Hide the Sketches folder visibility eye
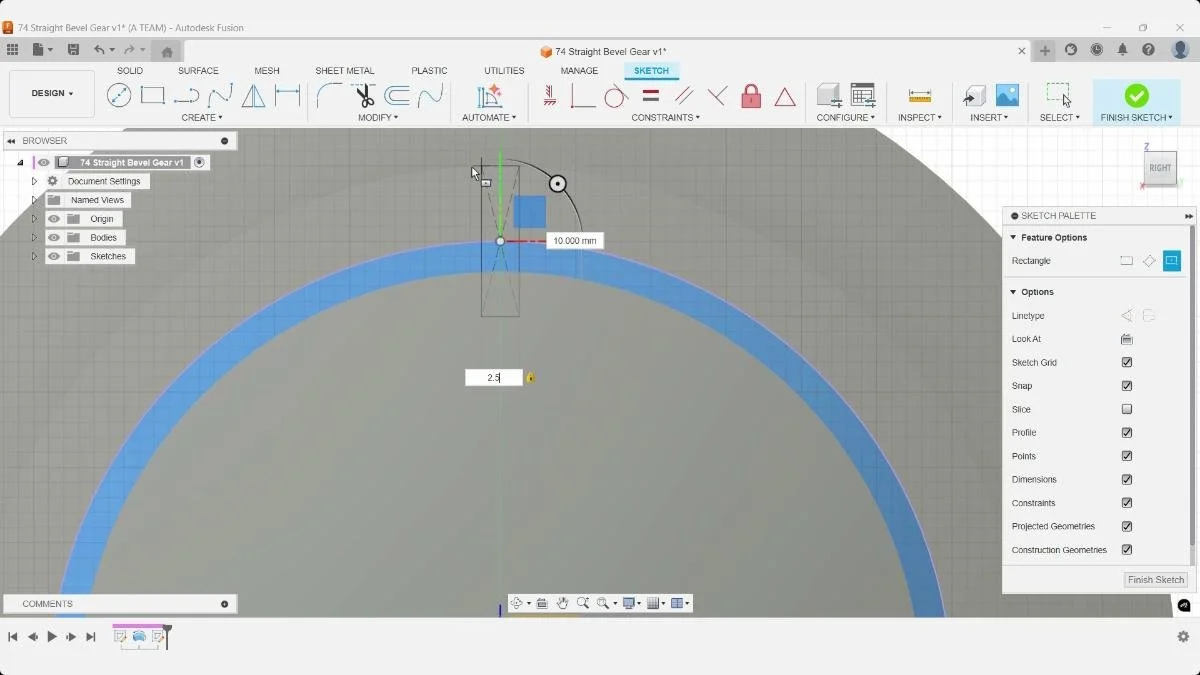Screen dimensions: 1200x675 (x=54, y=256)
